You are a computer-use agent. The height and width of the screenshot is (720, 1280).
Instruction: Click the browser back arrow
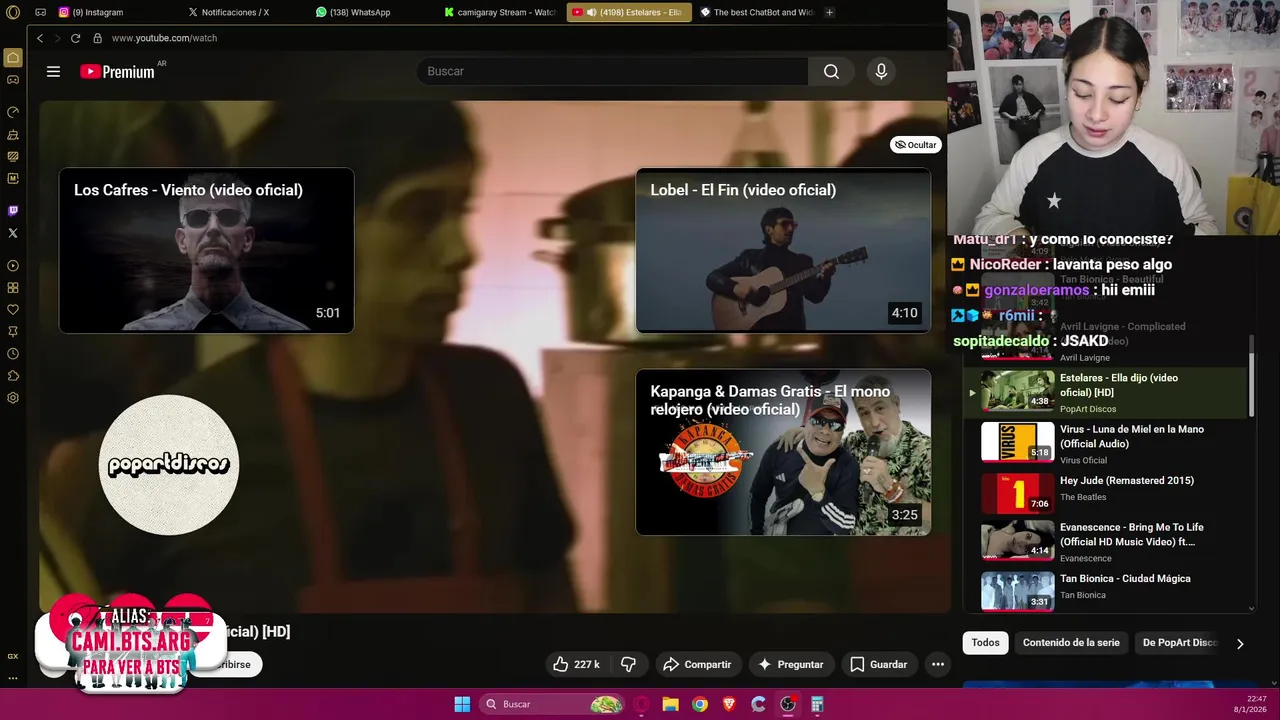click(x=40, y=38)
